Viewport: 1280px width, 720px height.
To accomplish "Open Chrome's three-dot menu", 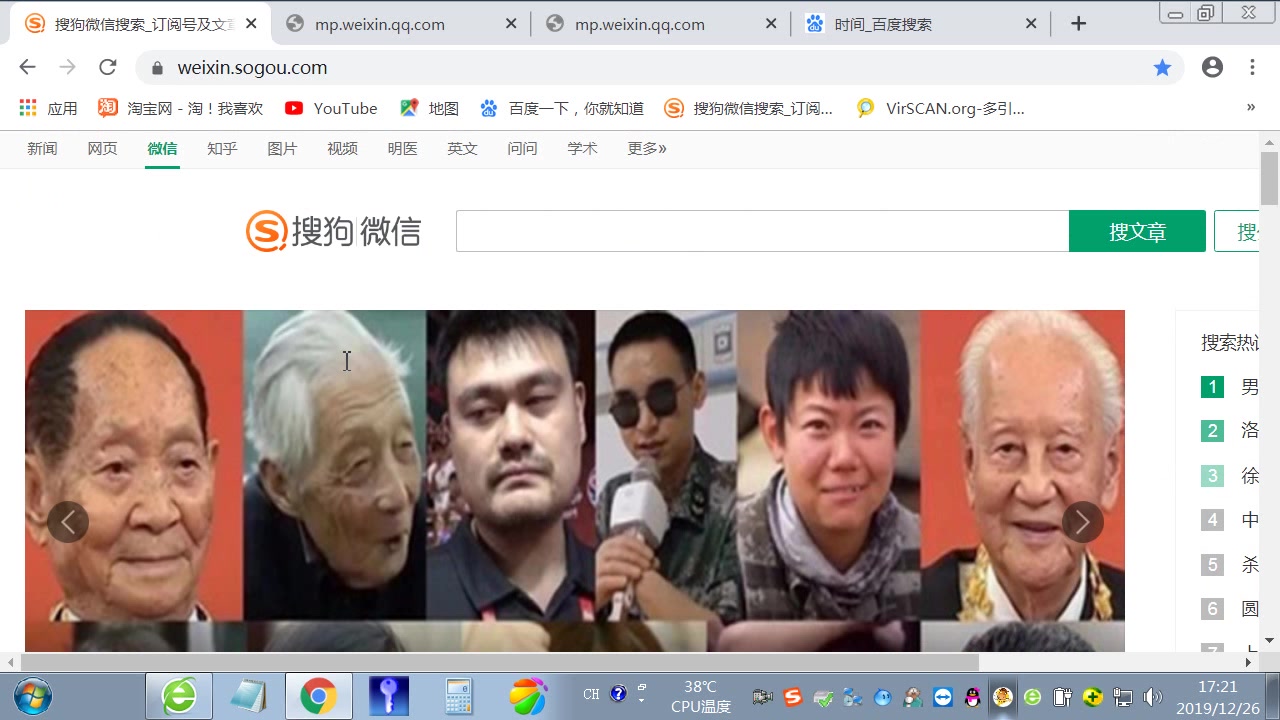I will [x=1252, y=68].
